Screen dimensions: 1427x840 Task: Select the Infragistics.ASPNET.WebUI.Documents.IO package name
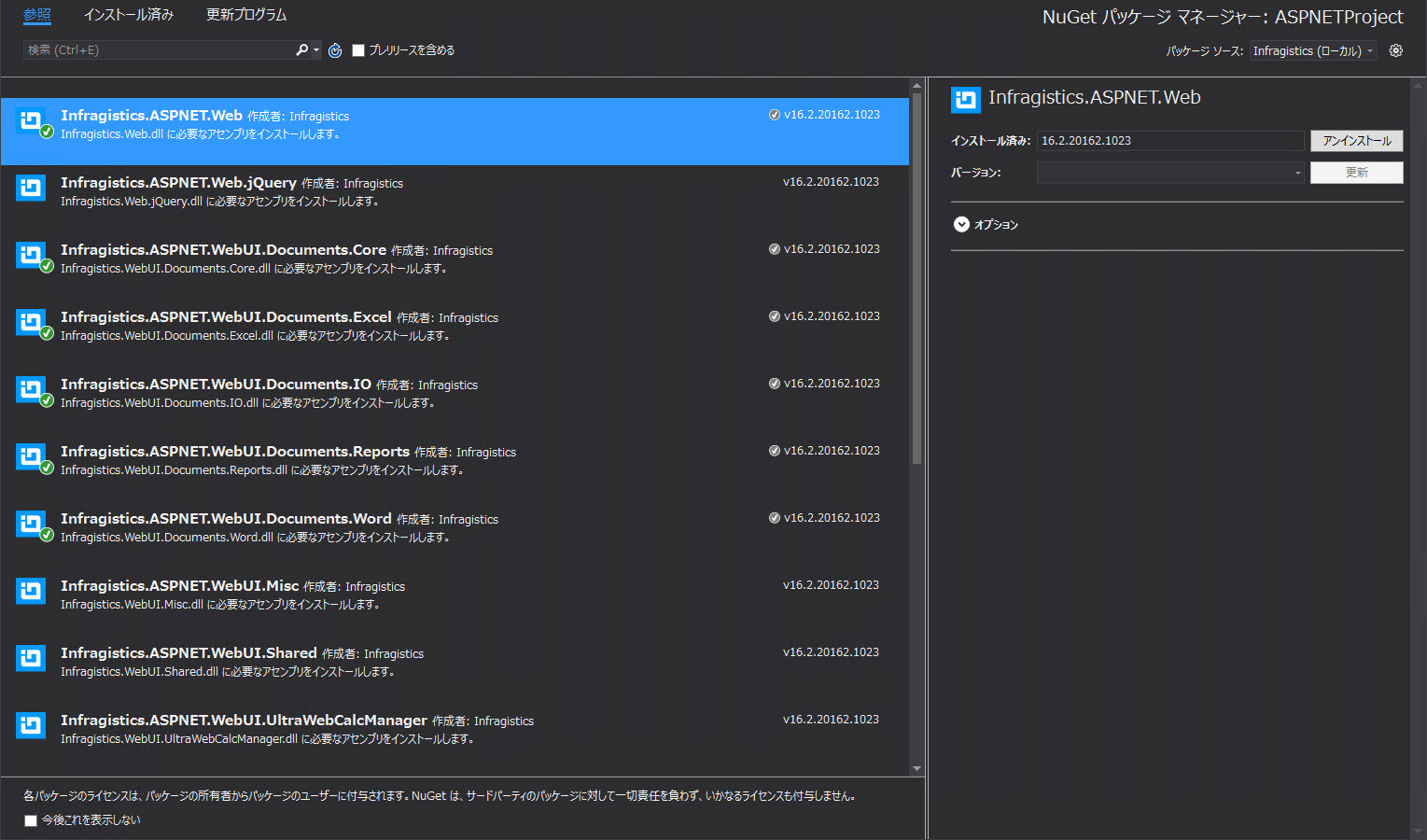[x=216, y=384]
